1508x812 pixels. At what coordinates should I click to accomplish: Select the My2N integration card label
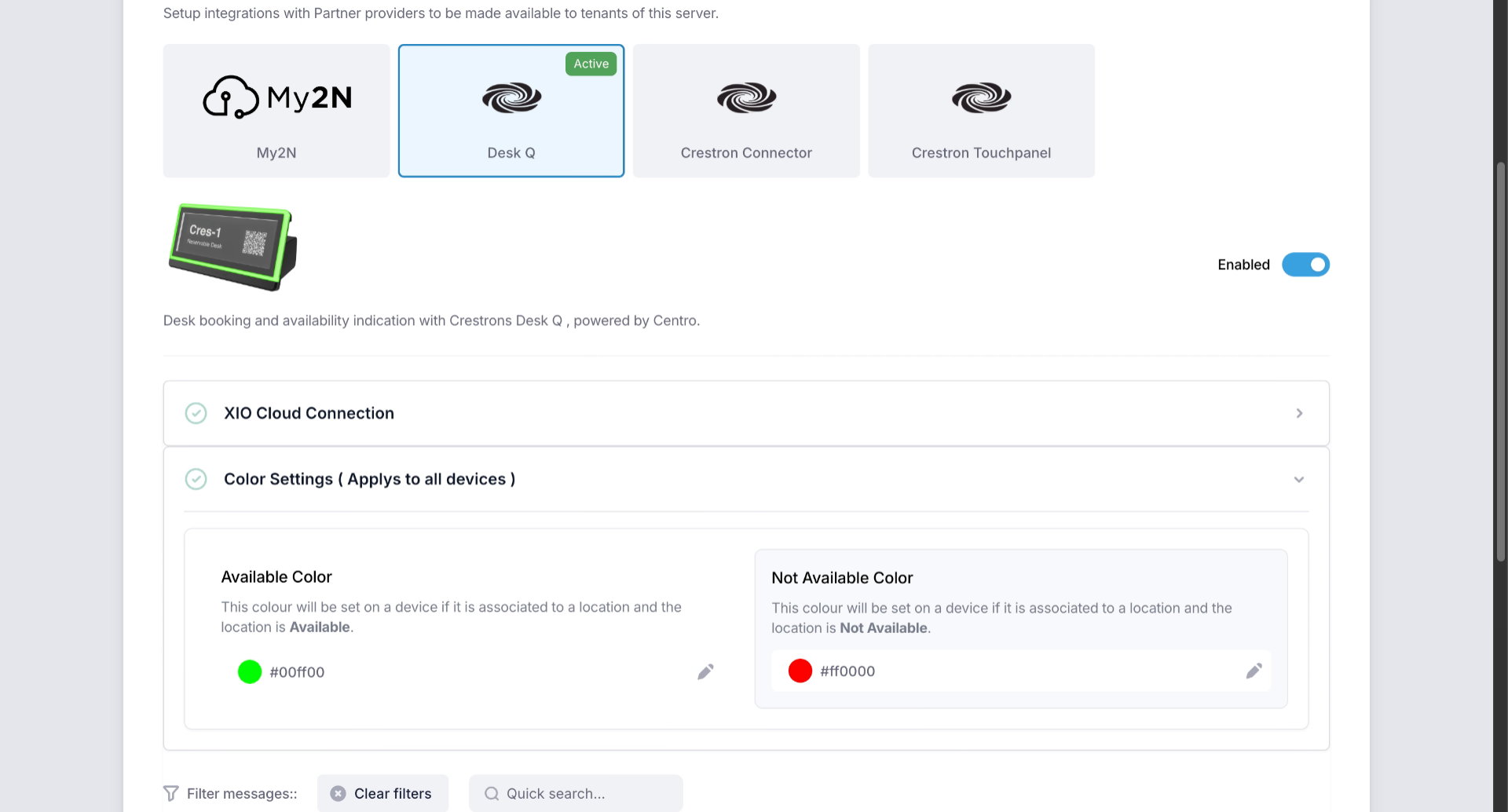coord(276,153)
